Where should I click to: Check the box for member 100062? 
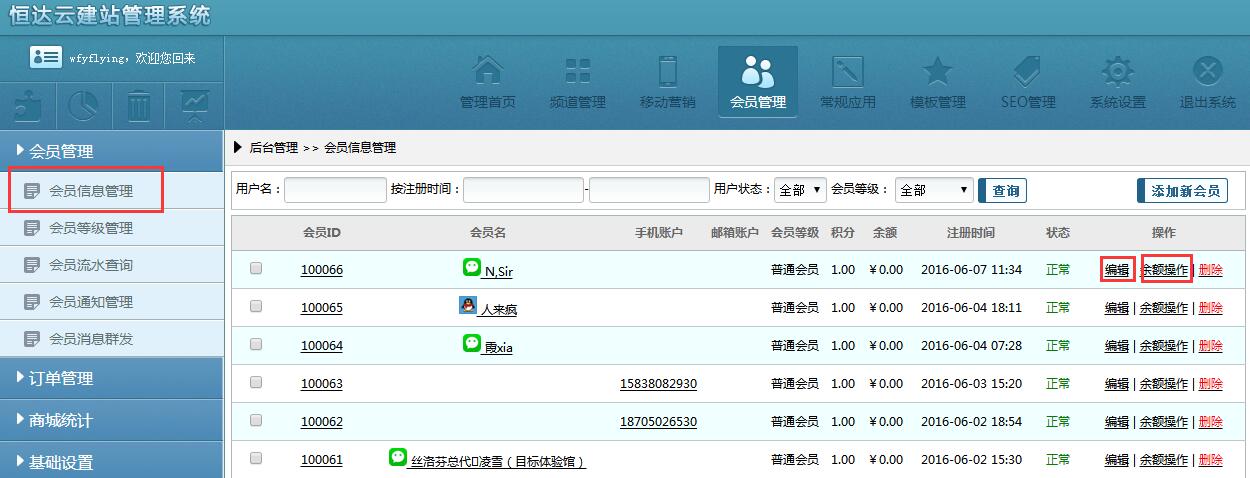tap(256, 420)
